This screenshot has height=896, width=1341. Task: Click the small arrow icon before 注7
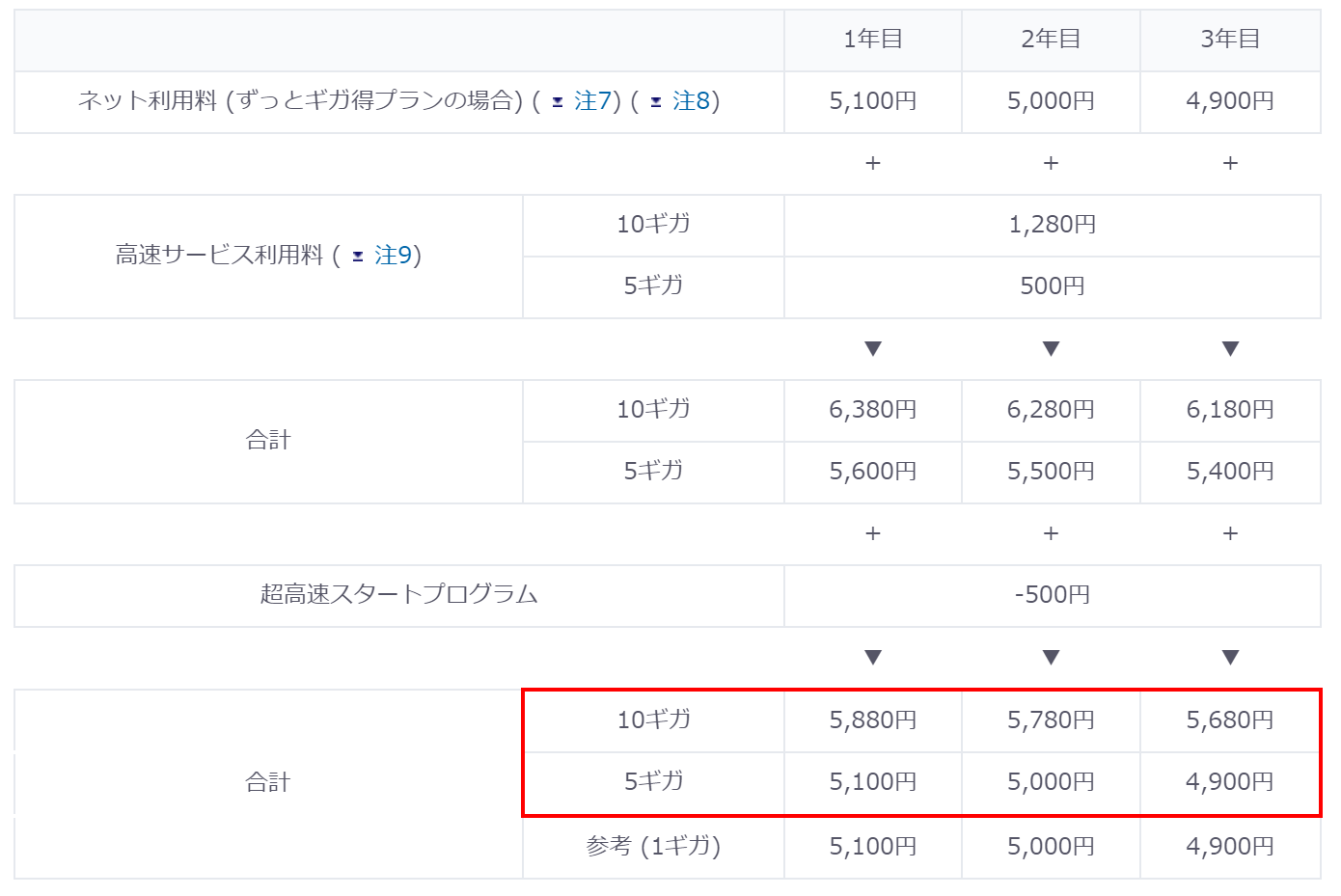[x=558, y=102]
